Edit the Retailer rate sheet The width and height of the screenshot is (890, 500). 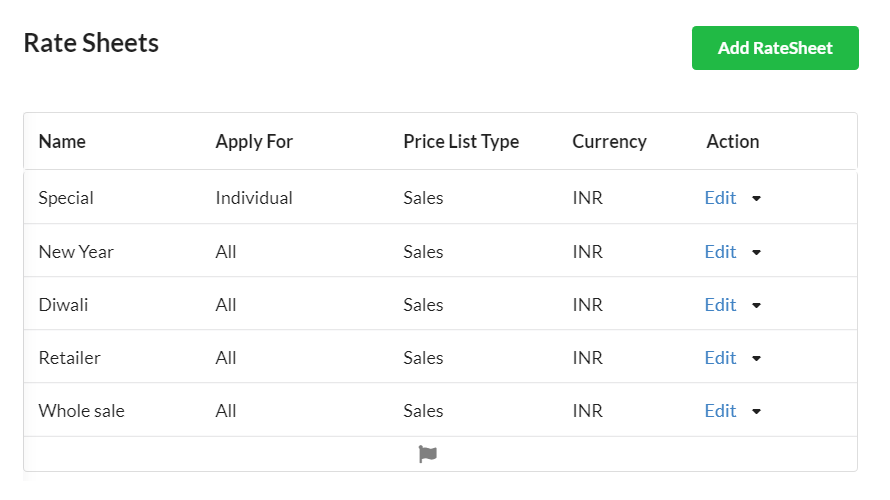tap(720, 358)
